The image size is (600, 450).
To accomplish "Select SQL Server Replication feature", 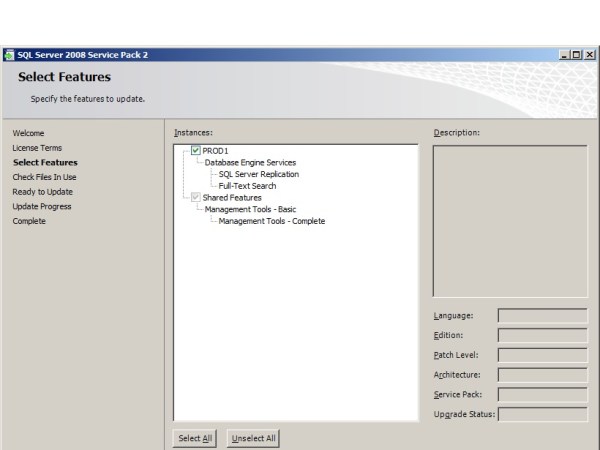I will [x=258, y=174].
